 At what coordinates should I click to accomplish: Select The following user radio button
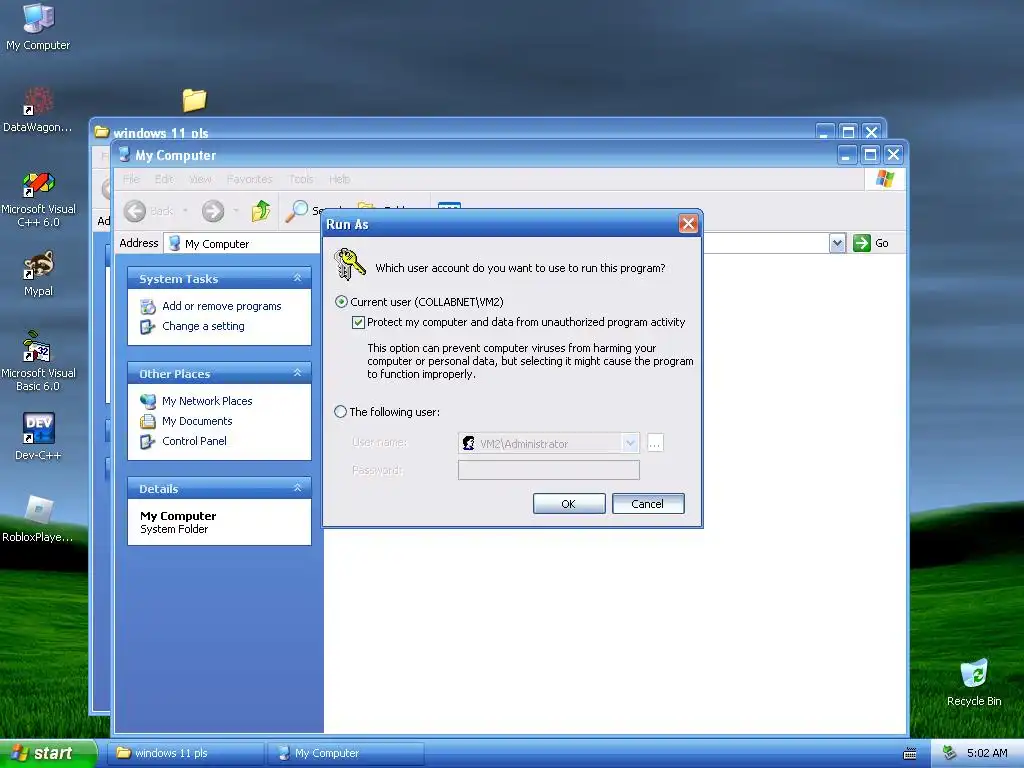click(340, 412)
